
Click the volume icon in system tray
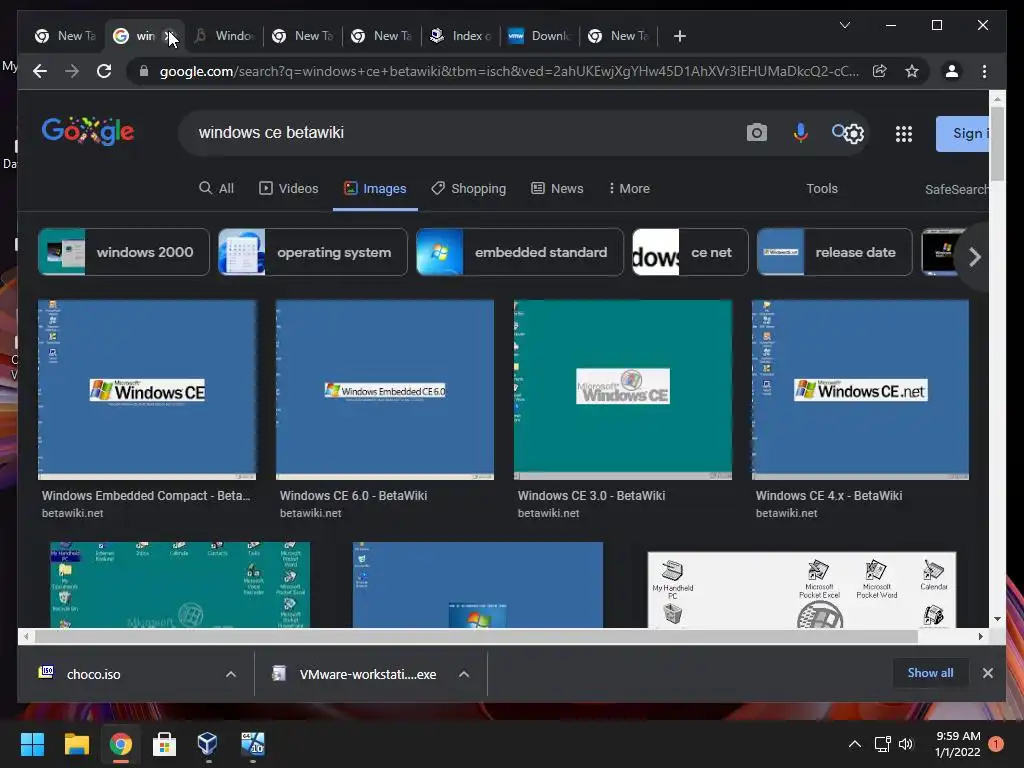coord(906,744)
